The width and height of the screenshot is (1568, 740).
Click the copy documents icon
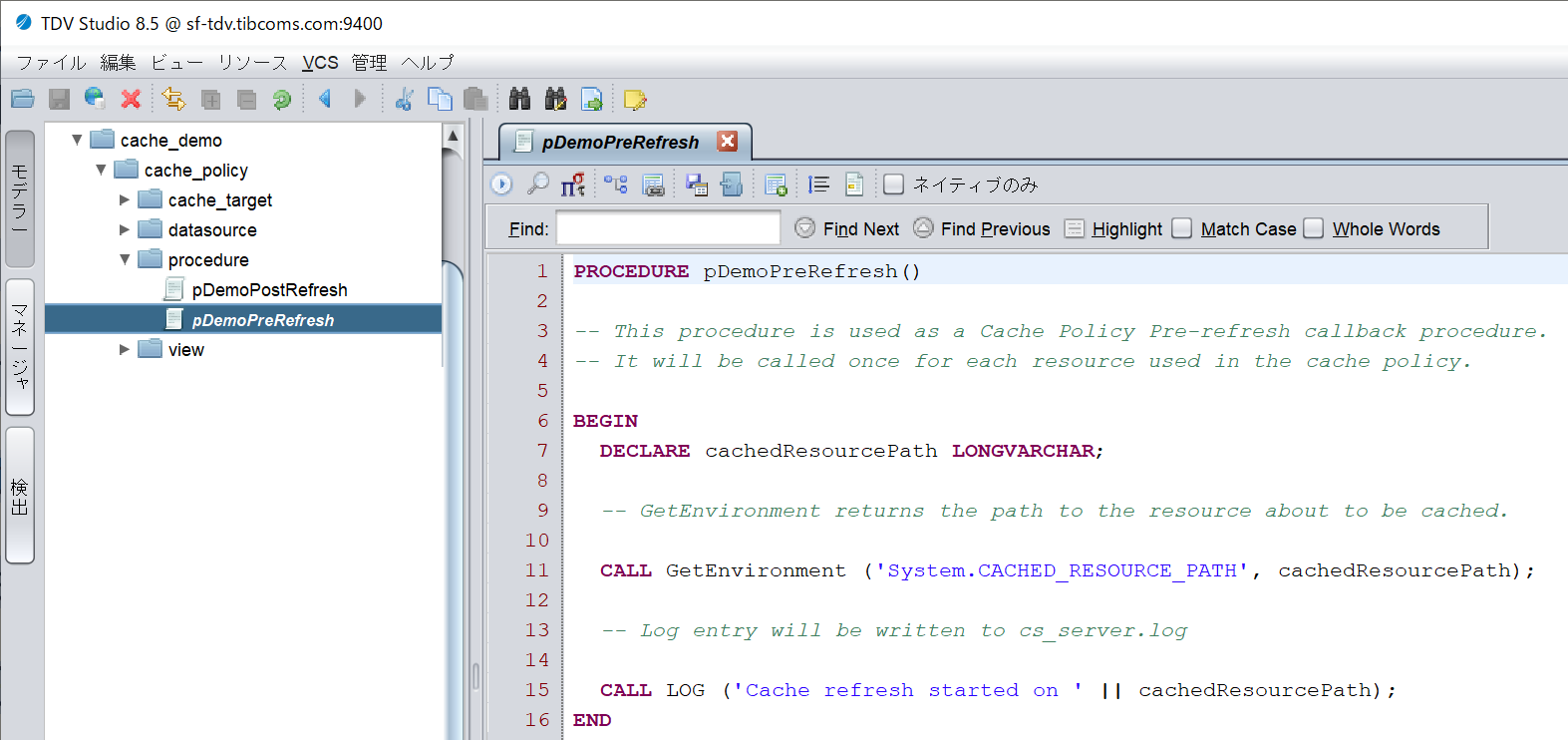point(440,99)
